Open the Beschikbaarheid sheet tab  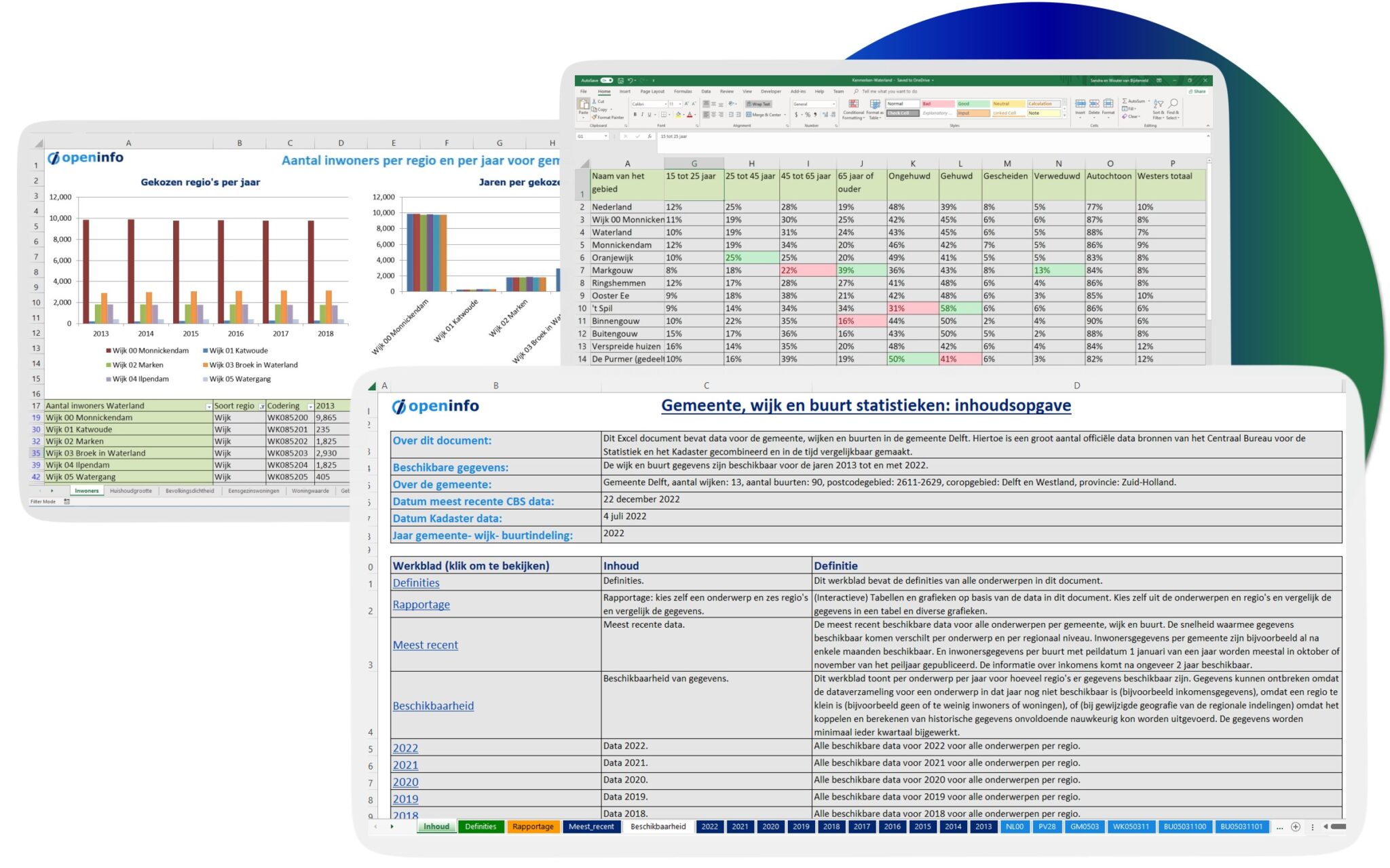[x=657, y=827]
